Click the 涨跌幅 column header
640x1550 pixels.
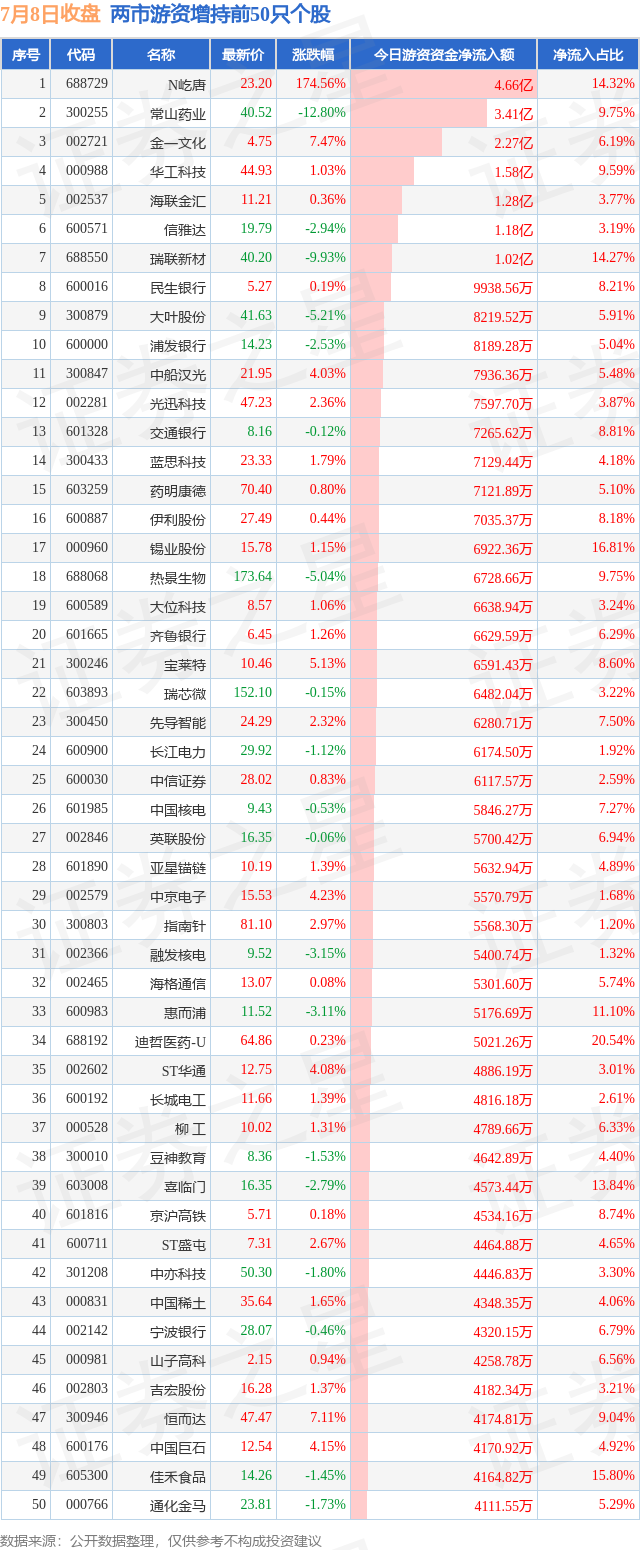point(313,55)
